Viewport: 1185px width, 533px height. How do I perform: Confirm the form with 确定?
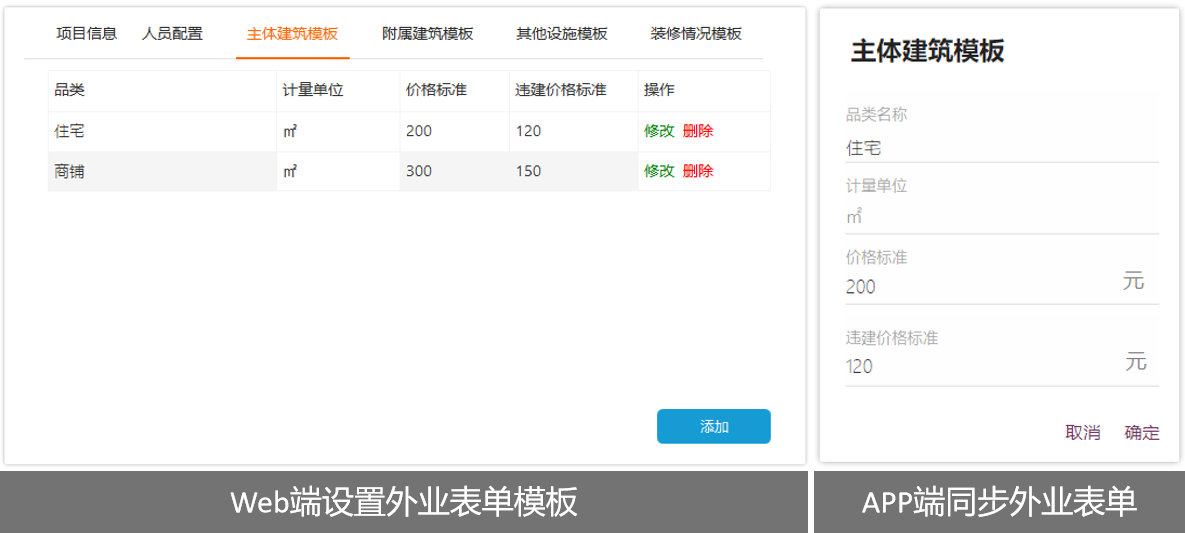[x=1141, y=432]
